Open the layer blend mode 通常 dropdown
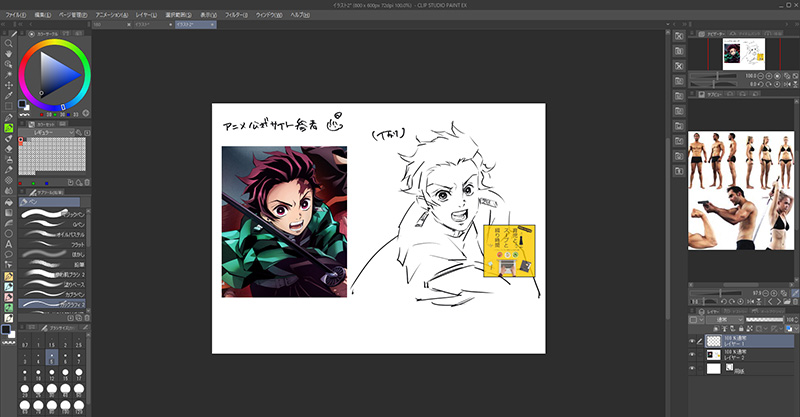 click(724, 320)
